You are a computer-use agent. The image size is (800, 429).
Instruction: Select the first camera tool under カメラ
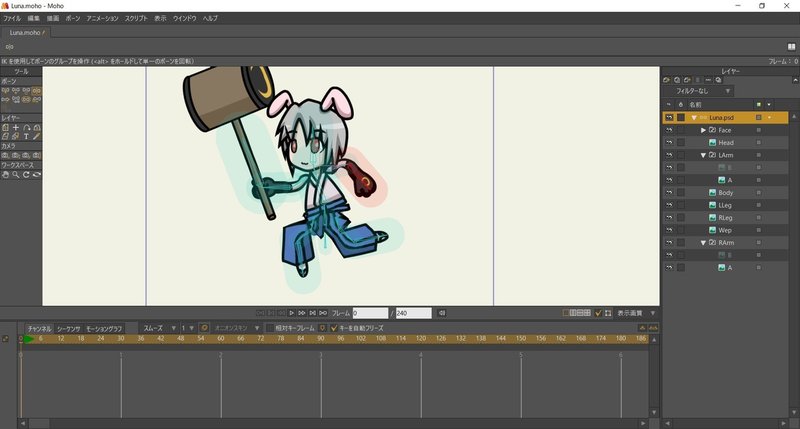[6, 155]
